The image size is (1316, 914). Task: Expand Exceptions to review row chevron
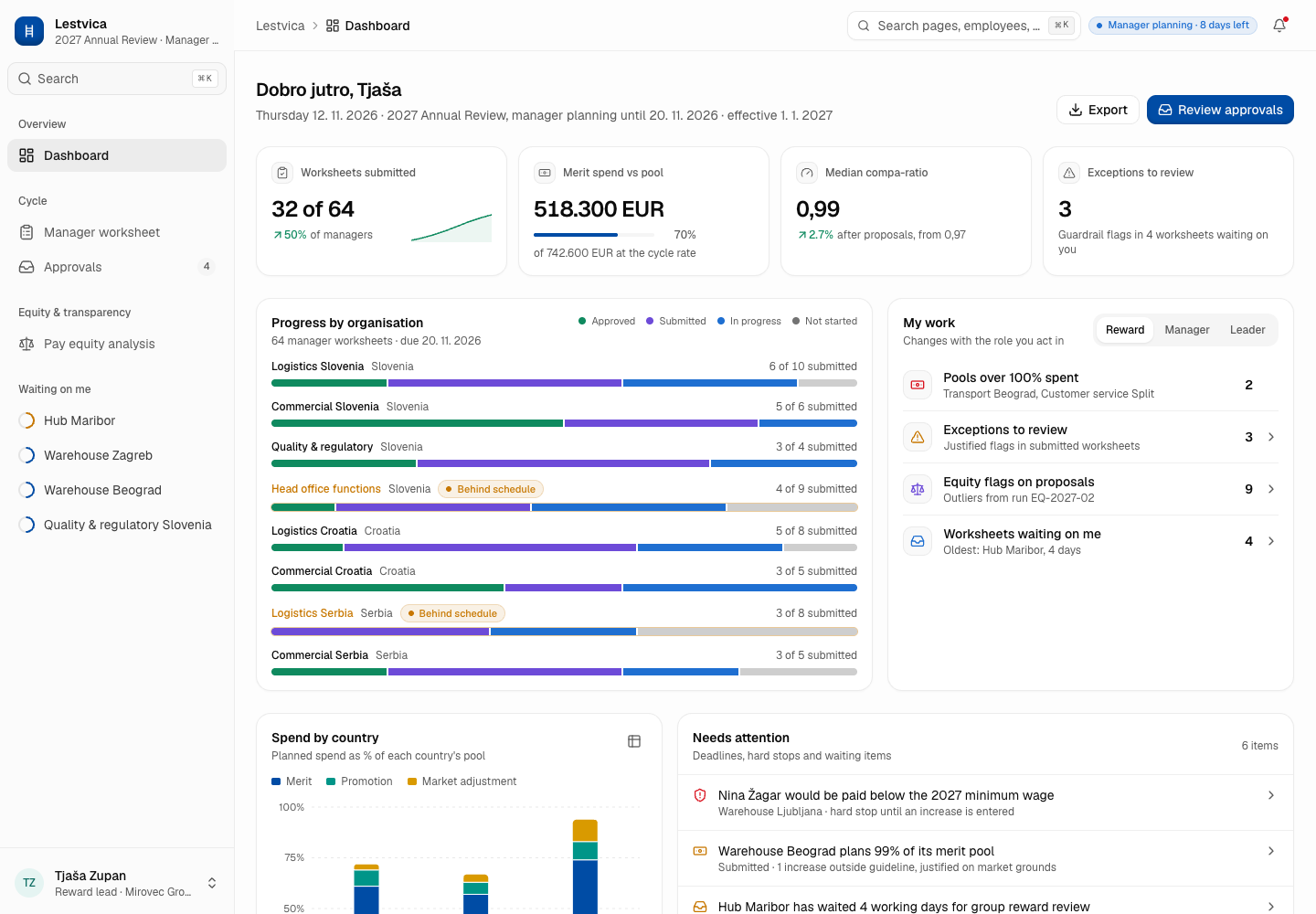click(1271, 437)
